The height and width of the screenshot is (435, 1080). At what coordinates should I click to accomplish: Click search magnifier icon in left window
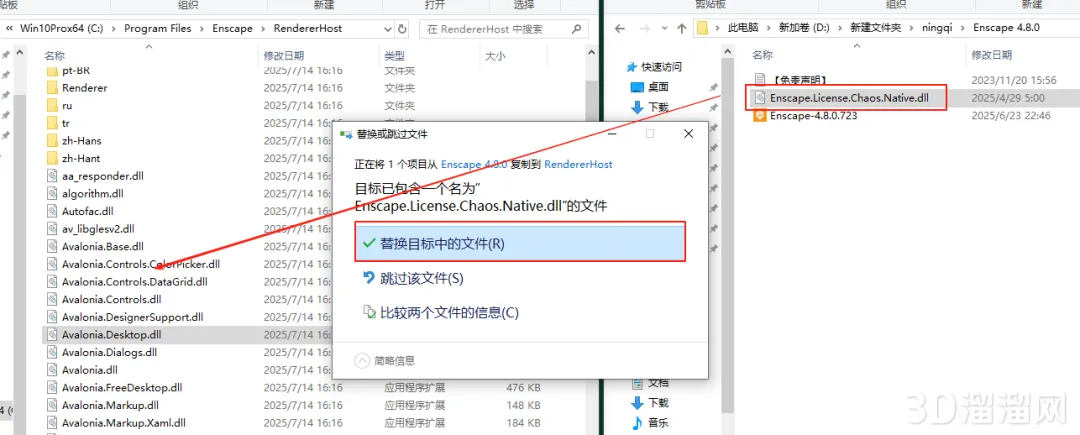point(579,29)
